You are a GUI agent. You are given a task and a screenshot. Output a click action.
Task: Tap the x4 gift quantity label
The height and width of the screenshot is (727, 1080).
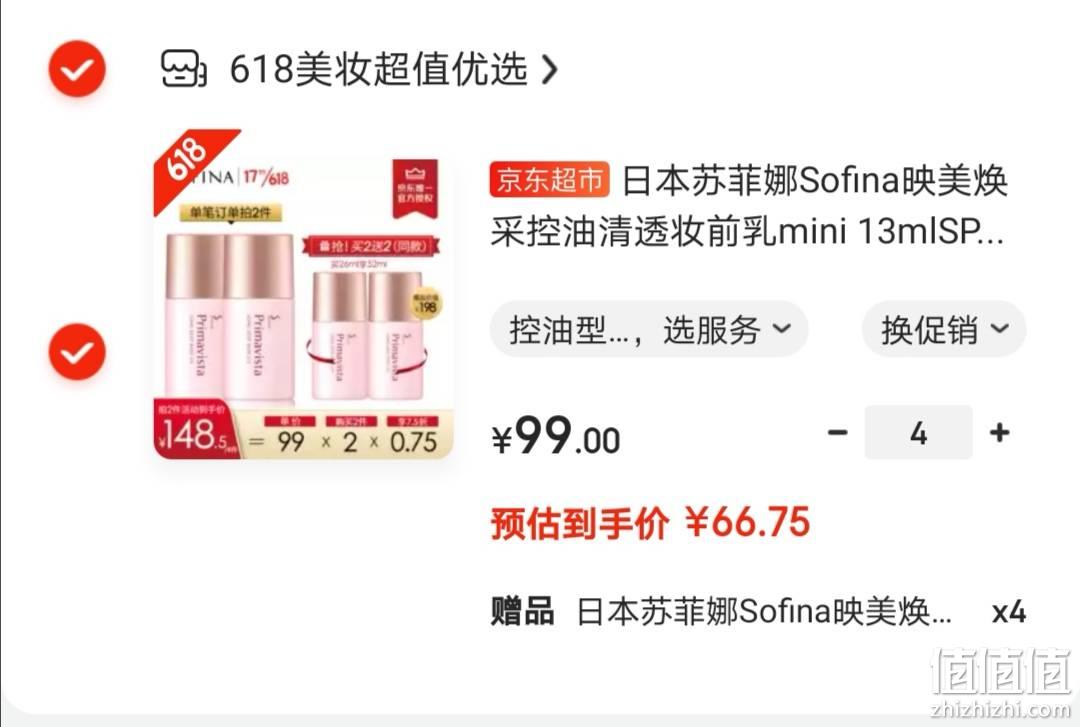[1008, 612]
